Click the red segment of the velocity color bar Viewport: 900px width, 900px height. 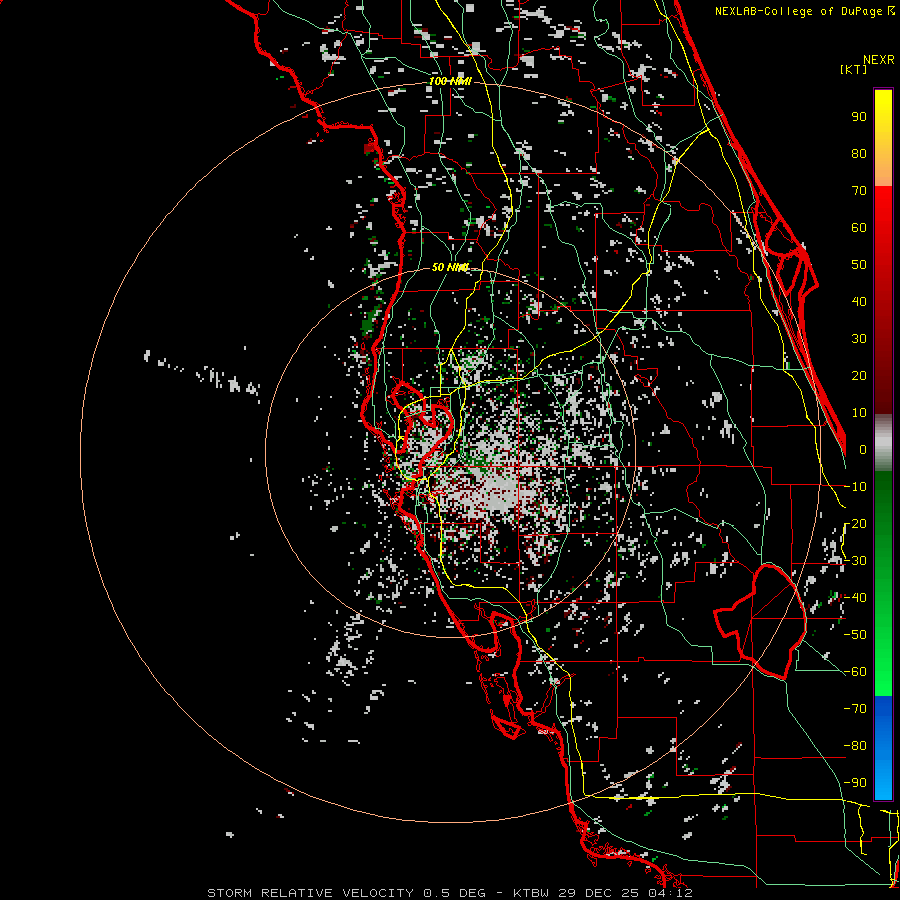(883, 300)
